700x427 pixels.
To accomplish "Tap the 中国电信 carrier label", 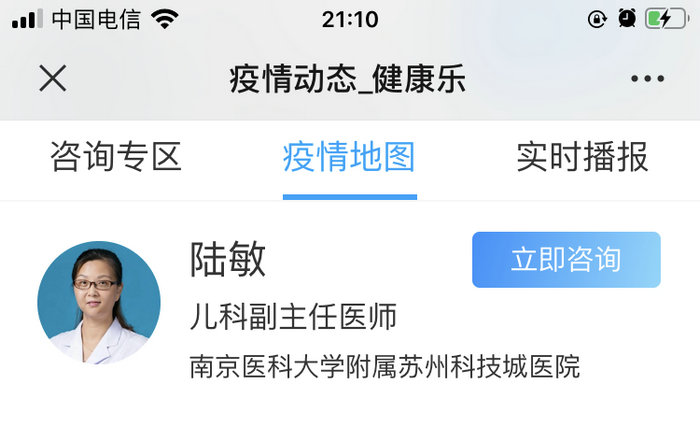I will tap(96, 20).
